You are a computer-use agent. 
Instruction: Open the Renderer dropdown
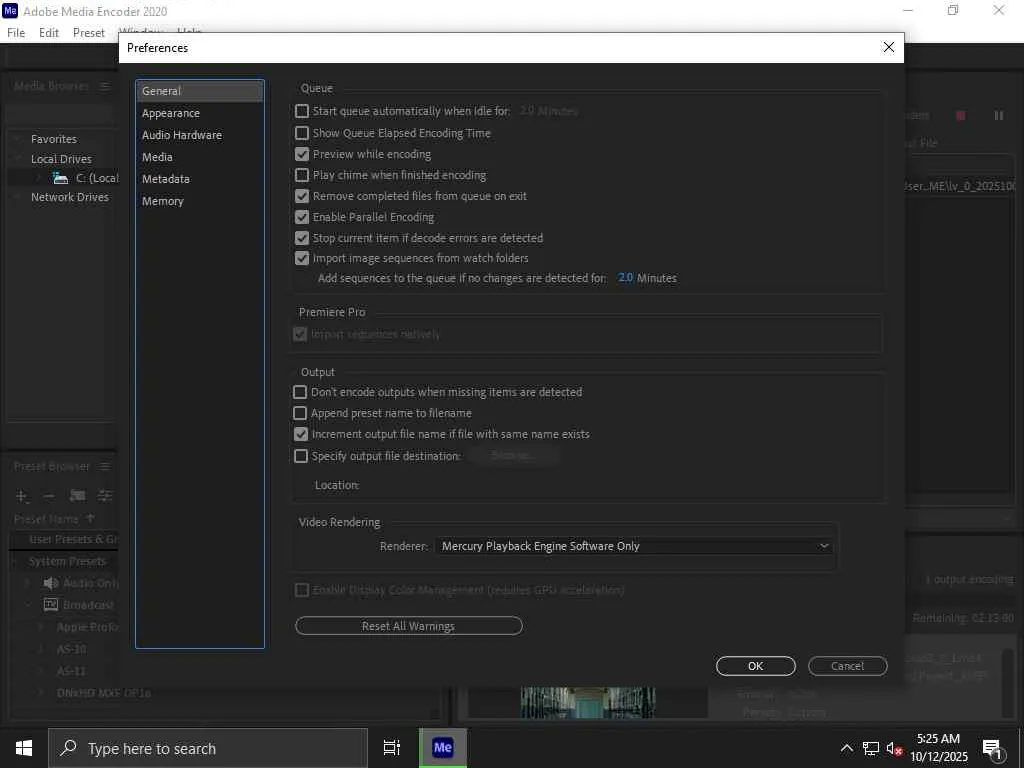[633, 546]
